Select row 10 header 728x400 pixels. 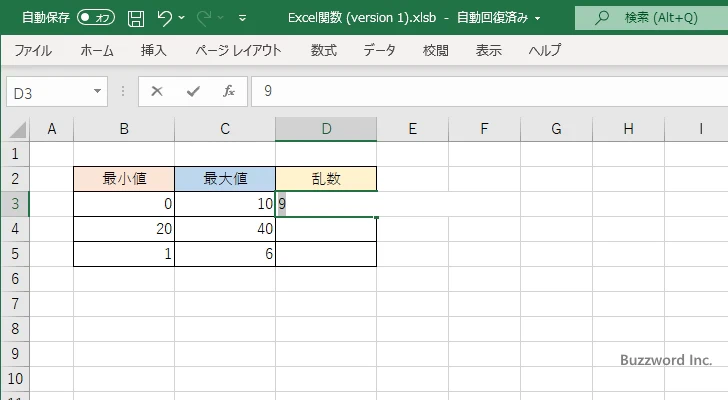tap(15, 379)
